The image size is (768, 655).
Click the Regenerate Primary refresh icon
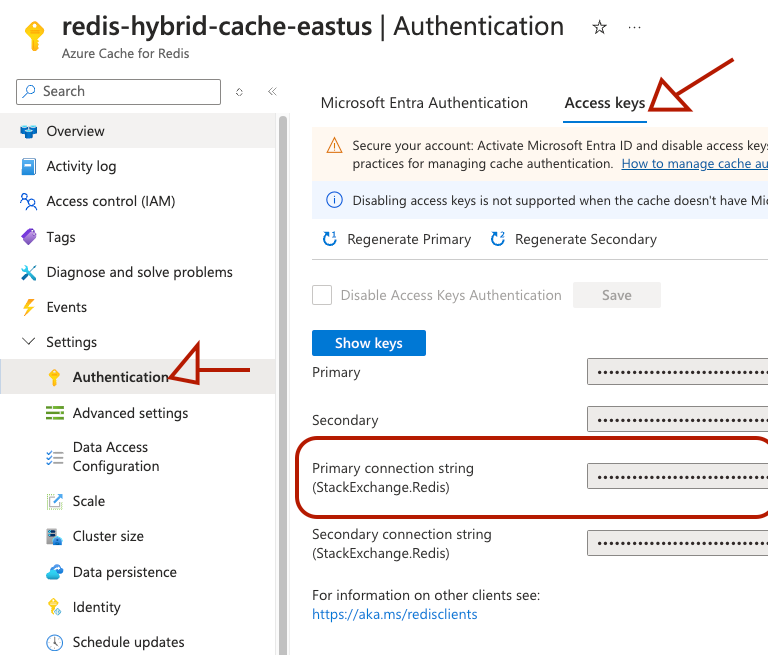(x=330, y=239)
